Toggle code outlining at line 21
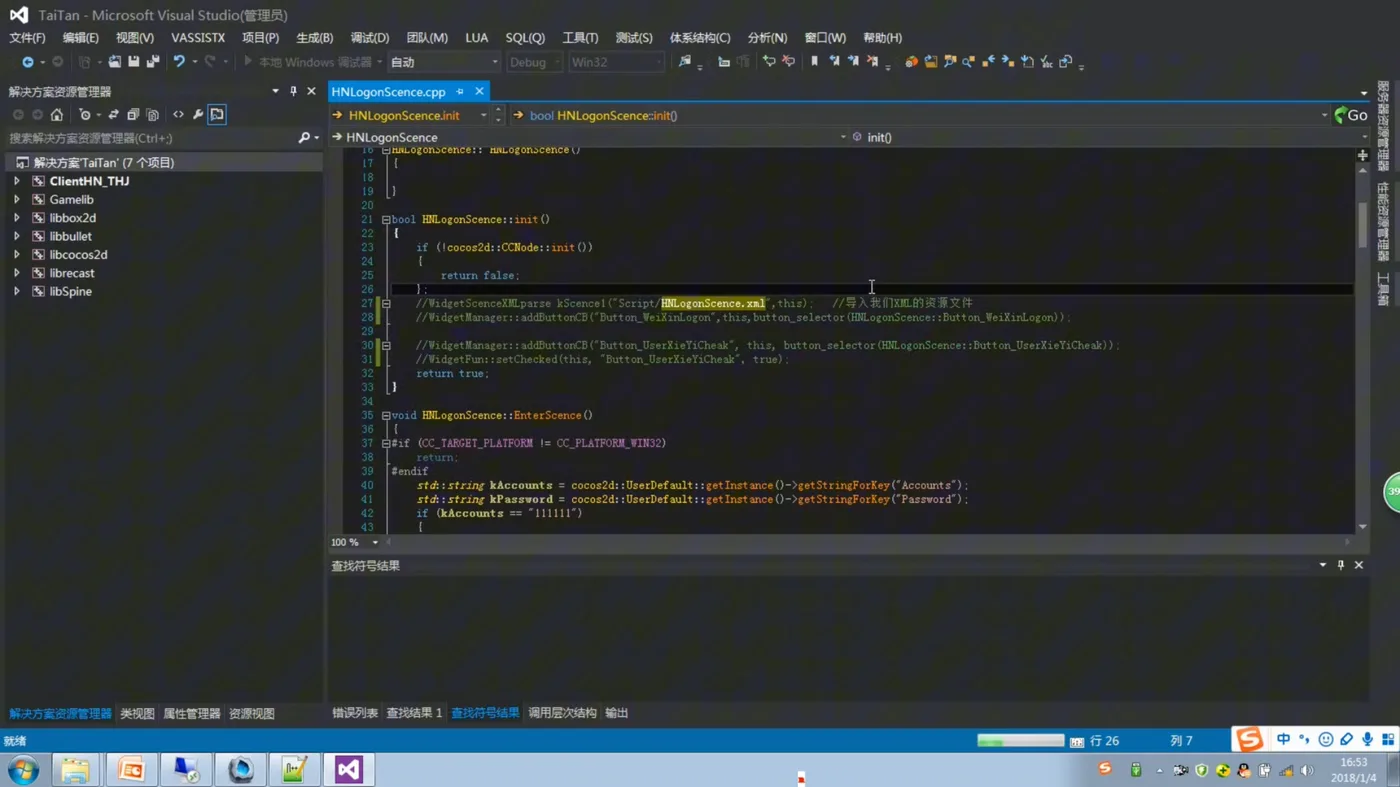1400x787 pixels. (386, 220)
